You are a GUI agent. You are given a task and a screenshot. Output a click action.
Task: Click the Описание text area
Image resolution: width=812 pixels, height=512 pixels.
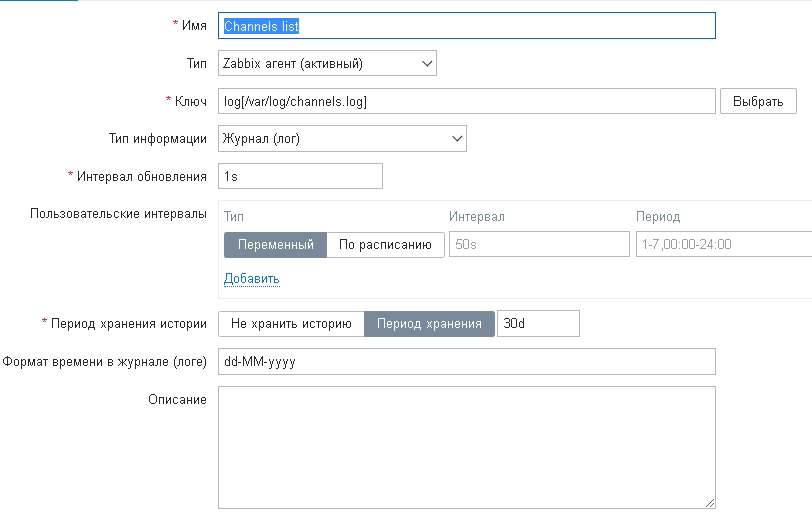coord(467,447)
